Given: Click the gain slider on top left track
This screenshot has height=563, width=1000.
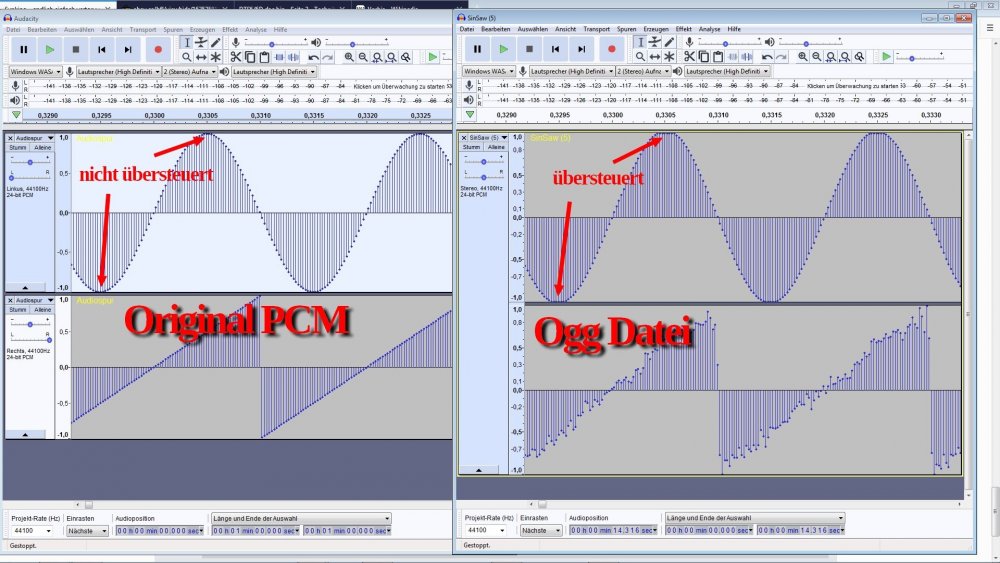Looking at the screenshot, I should click(x=29, y=161).
